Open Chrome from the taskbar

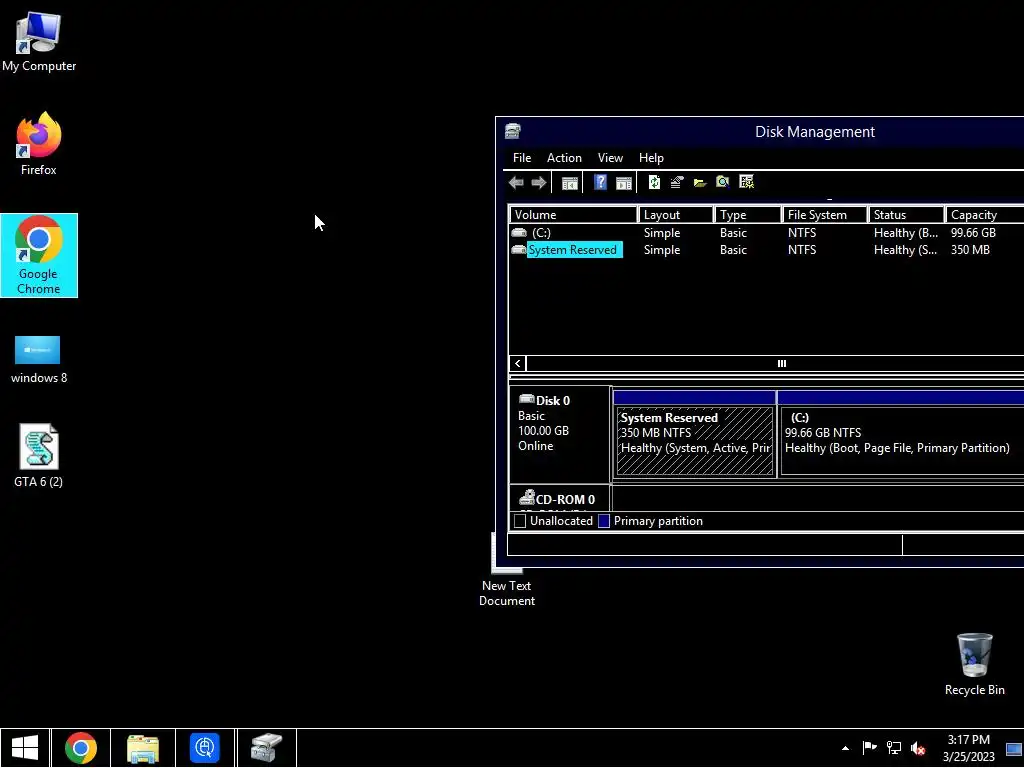81,748
